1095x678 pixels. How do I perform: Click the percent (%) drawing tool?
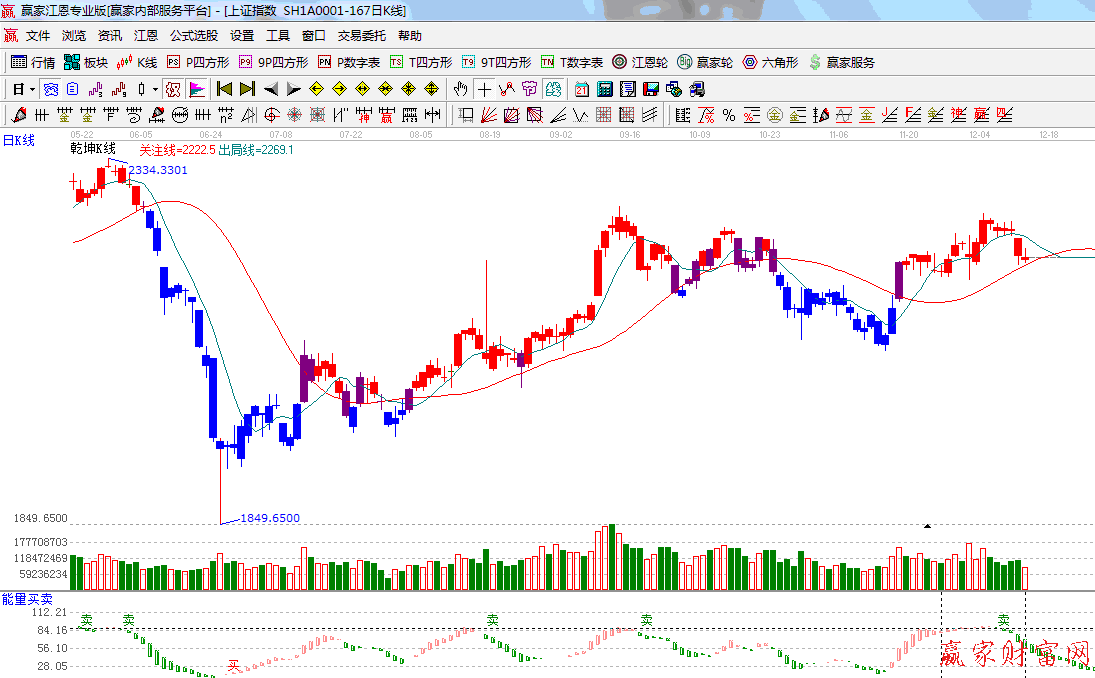point(729,114)
